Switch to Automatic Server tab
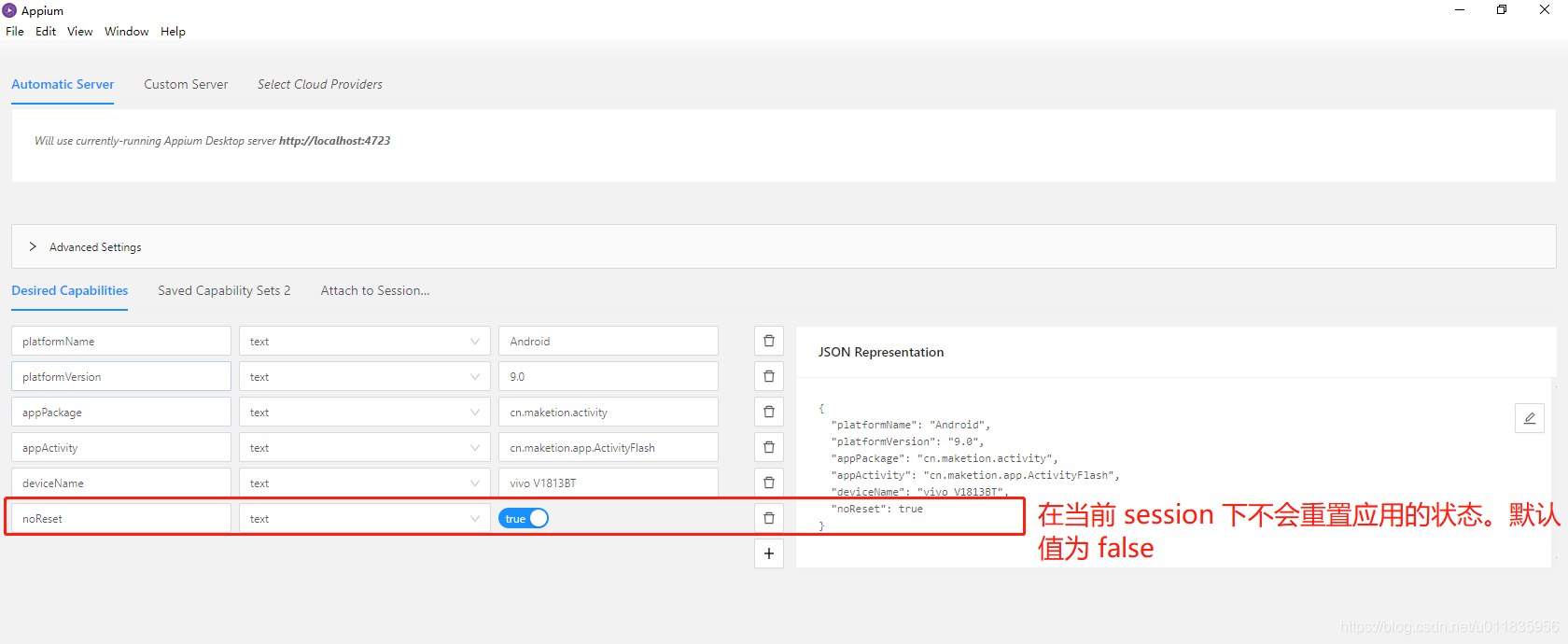The width and height of the screenshot is (1568, 644). click(x=63, y=84)
